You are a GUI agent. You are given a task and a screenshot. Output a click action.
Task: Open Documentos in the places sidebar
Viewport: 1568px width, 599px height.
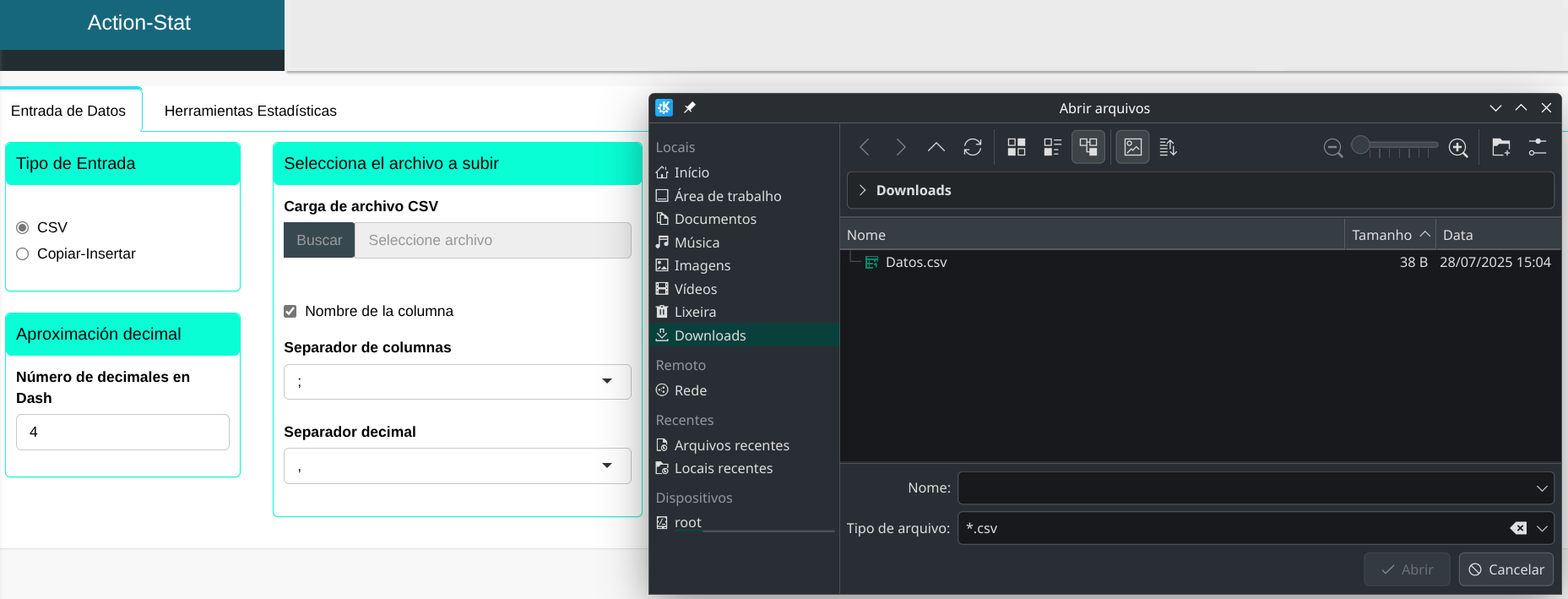click(x=714, y=219)
